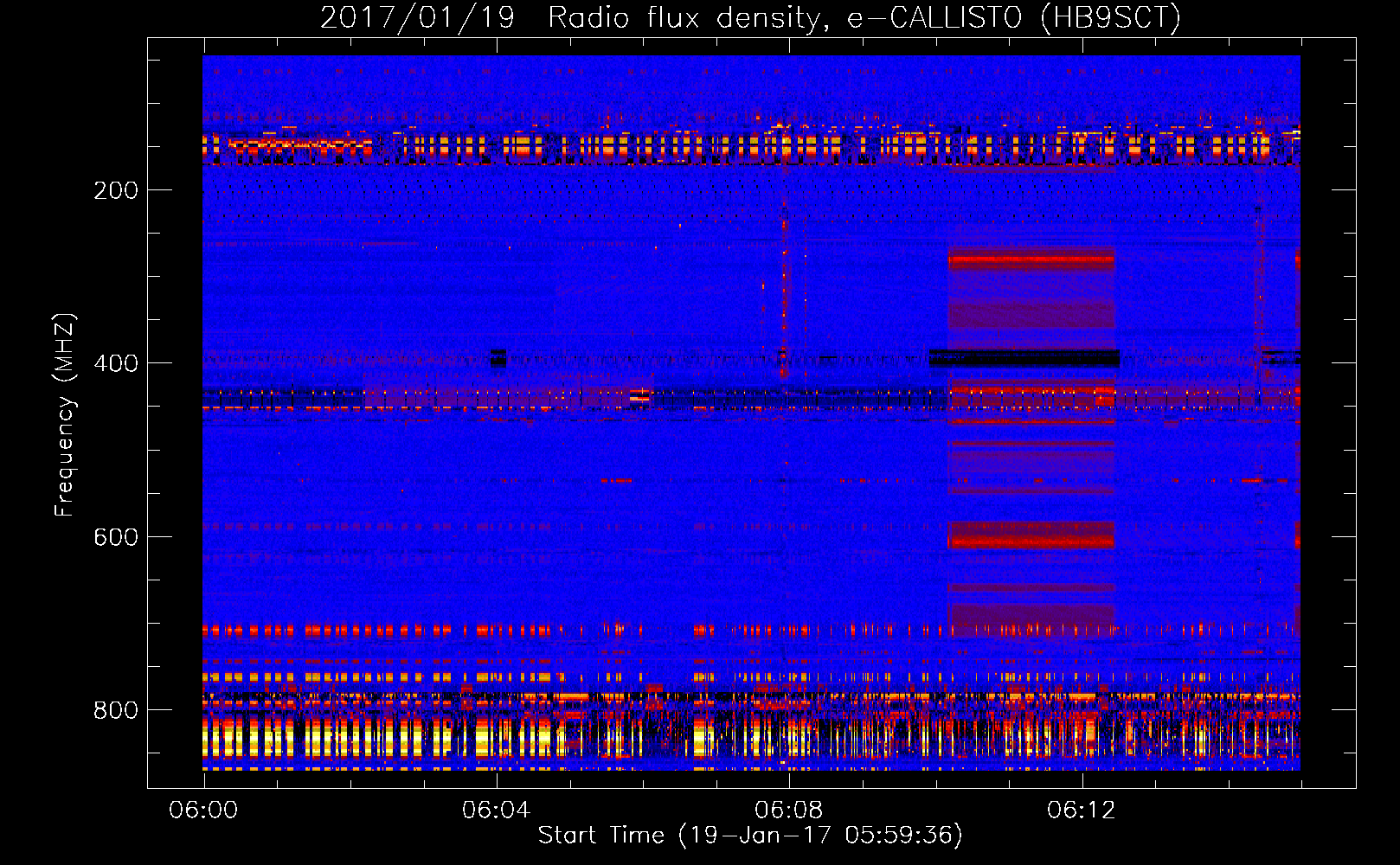
Task: Click the 06:12 time tick label
Action: [1081, 810]
